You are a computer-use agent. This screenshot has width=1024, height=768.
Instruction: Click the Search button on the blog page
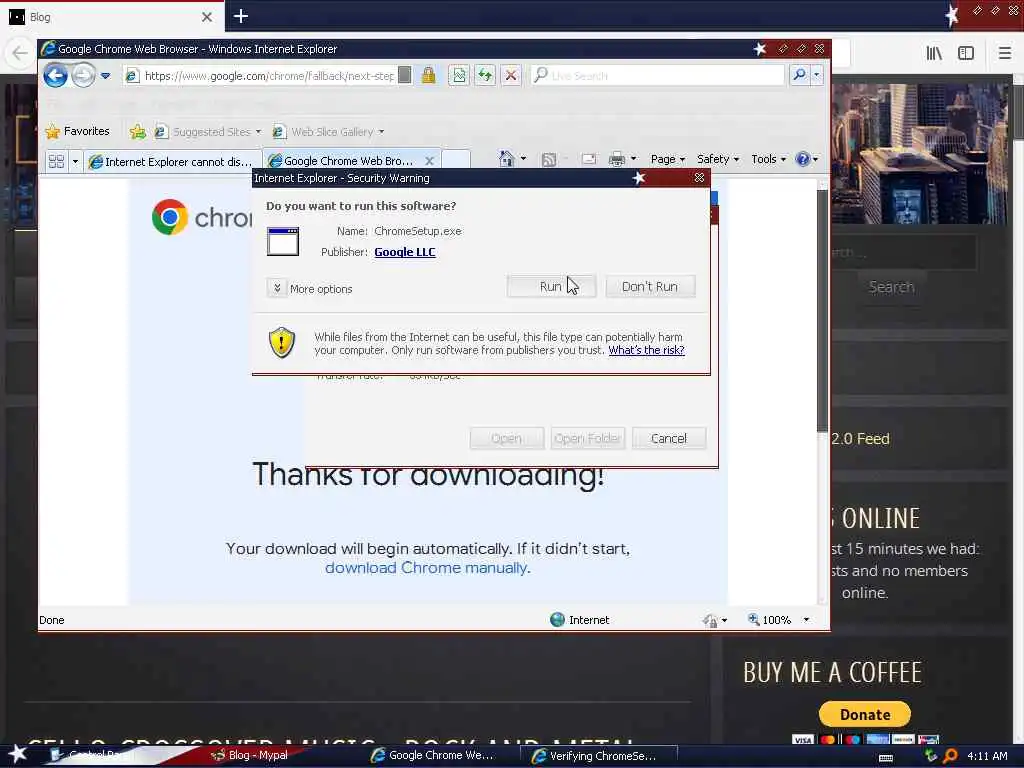891,287
